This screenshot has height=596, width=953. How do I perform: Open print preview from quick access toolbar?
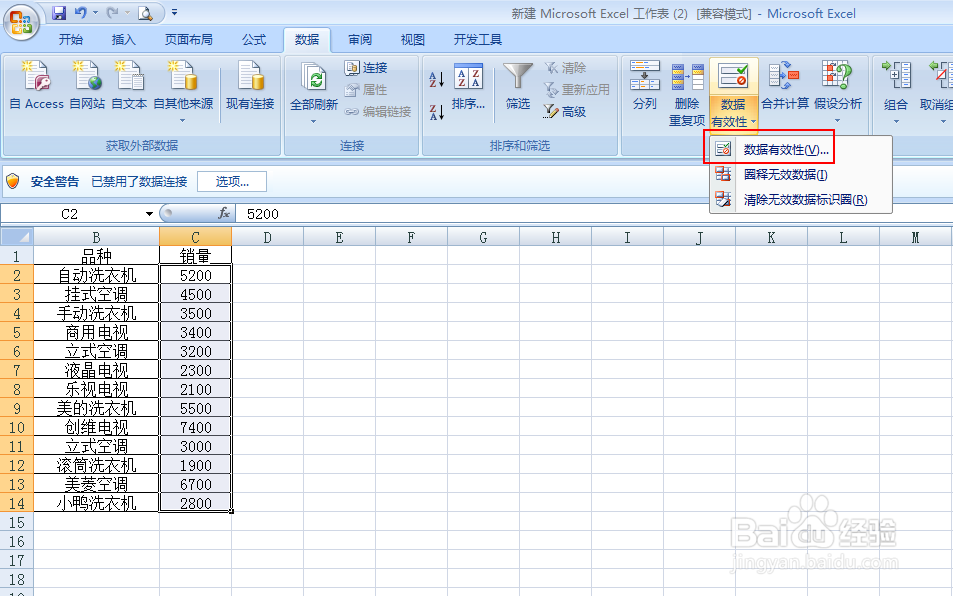pyautogui.click(x=145, y=13)
